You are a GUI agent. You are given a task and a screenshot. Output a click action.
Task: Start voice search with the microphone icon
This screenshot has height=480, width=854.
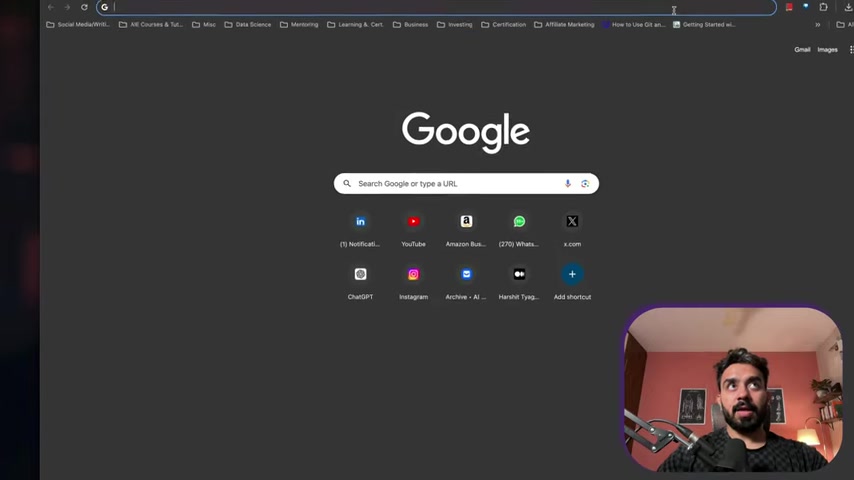pos(568,184)
